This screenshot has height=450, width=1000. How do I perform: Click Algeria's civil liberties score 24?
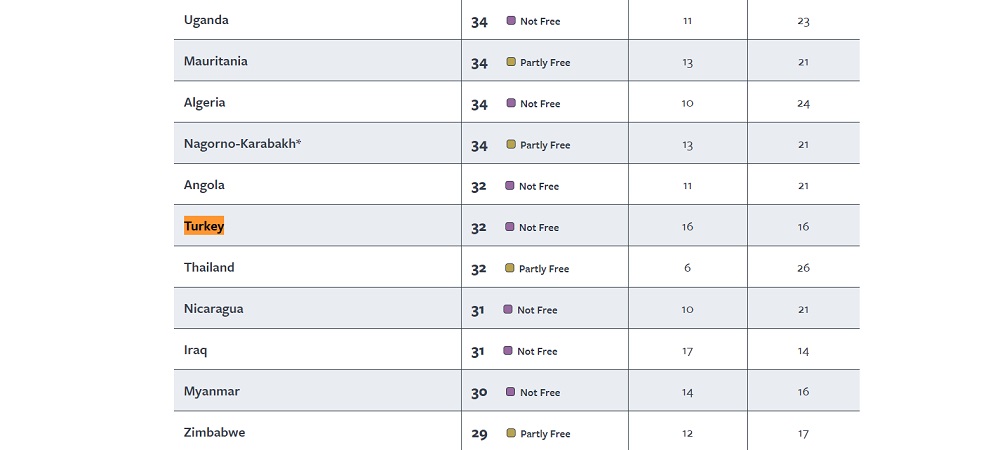(803, 103)
